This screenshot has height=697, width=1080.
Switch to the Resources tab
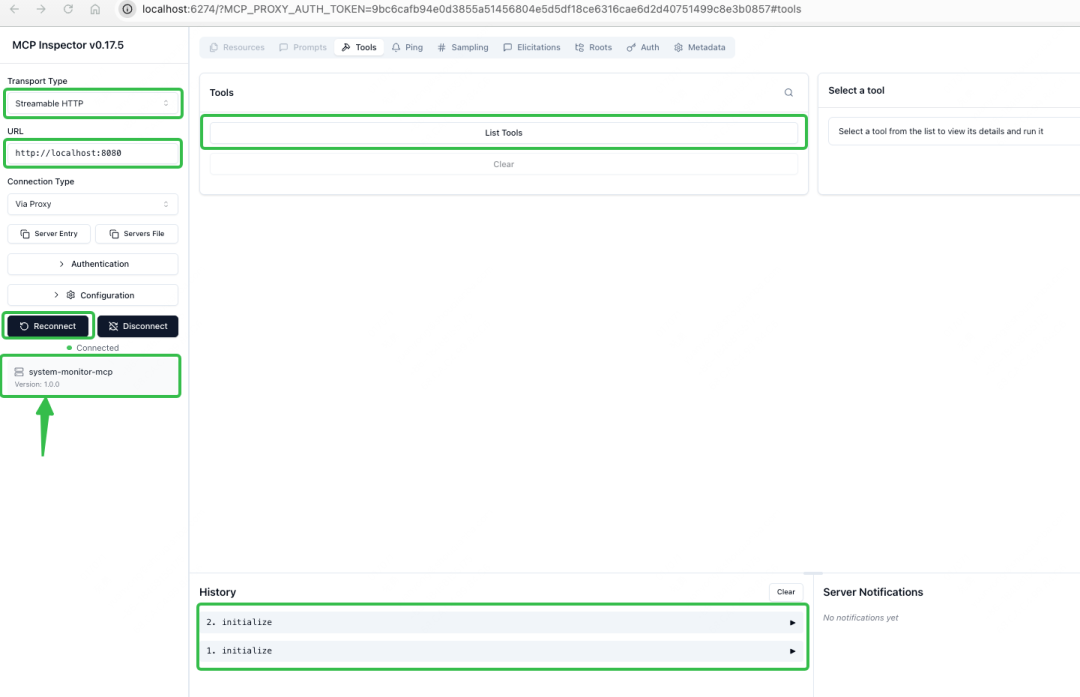click(237, 48)
